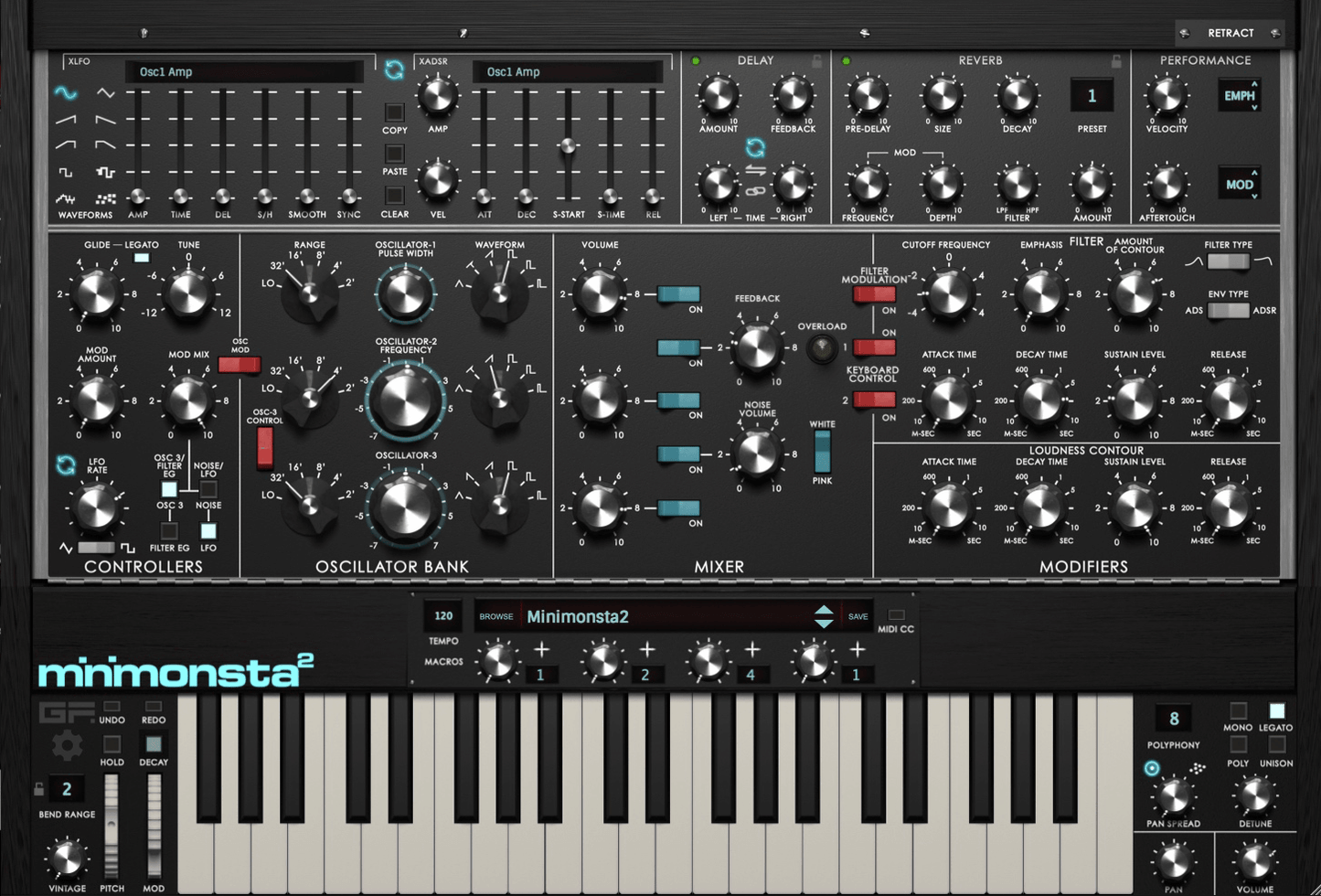Click the Minimonsta2 preset name display

tap(578, 617)
